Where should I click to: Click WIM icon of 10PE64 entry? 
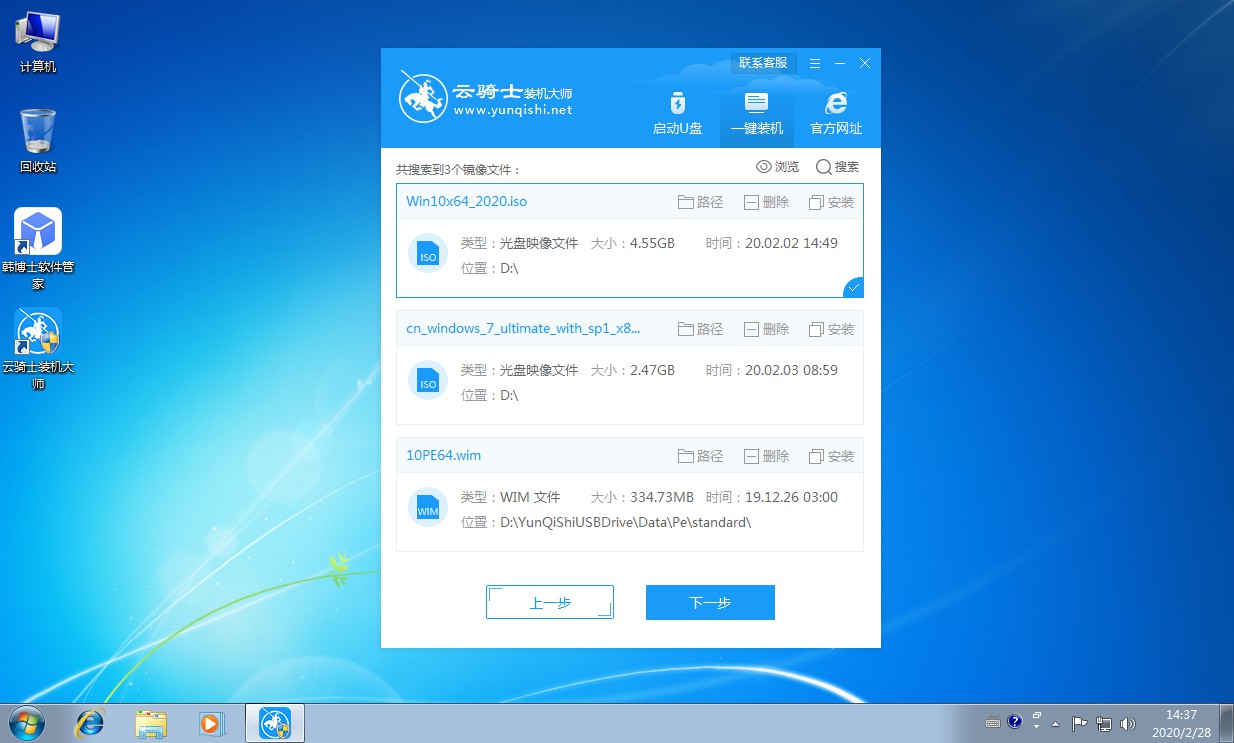click(428, 507)
